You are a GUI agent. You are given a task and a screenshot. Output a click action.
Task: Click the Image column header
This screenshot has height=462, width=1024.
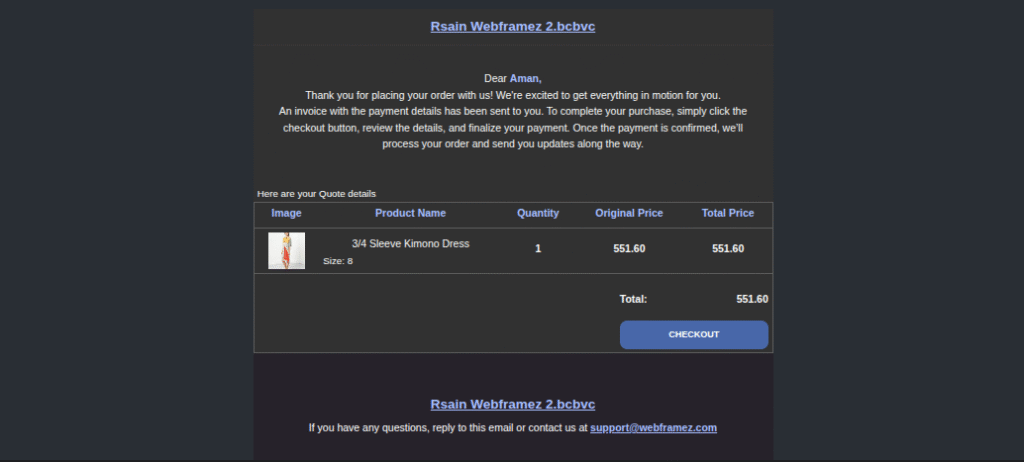pos(286,213)
